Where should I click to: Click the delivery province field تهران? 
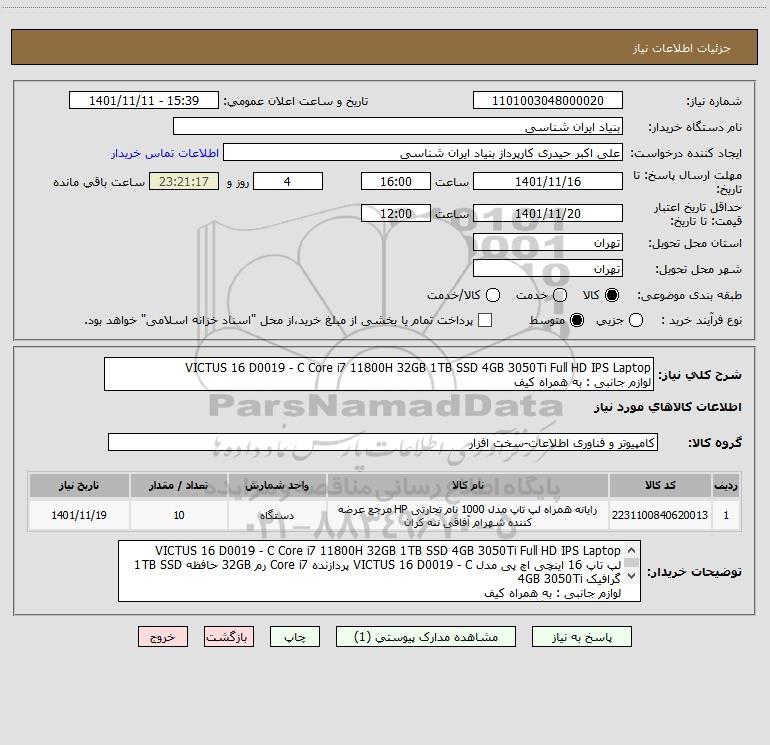coord(548,242)
